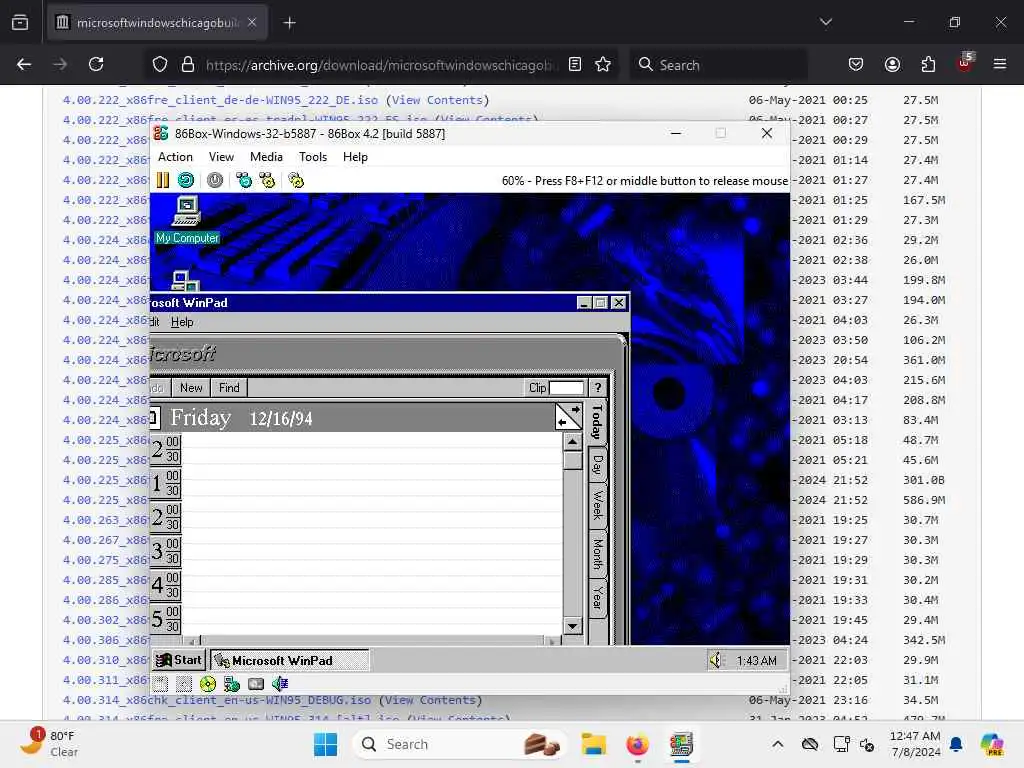Bookmark this page with star icon
Image resolution: width=1024 pixels, height=768 pixels.
pos(603,64)
